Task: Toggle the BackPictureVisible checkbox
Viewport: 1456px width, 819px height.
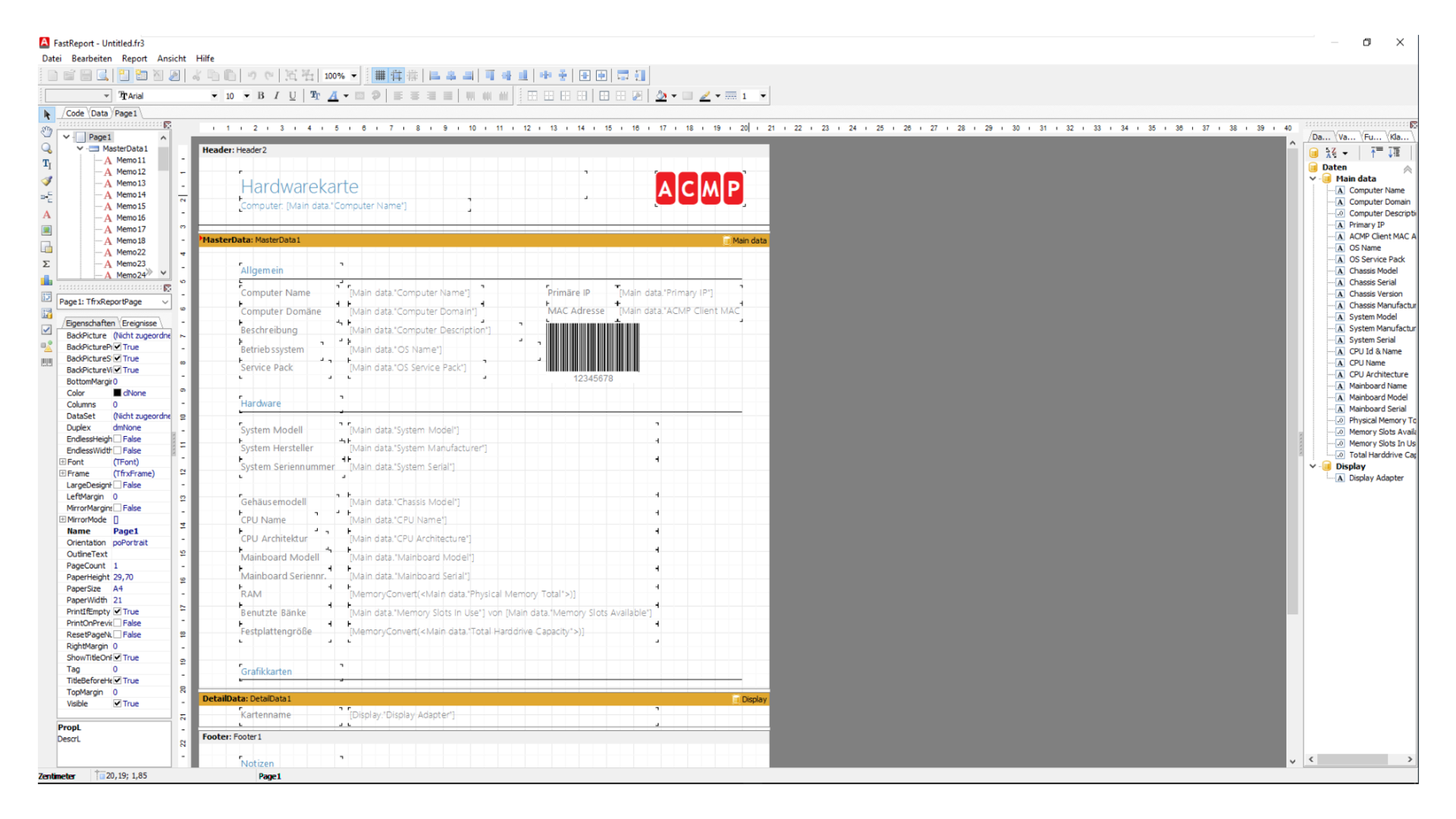Action: tap(118, 370)
